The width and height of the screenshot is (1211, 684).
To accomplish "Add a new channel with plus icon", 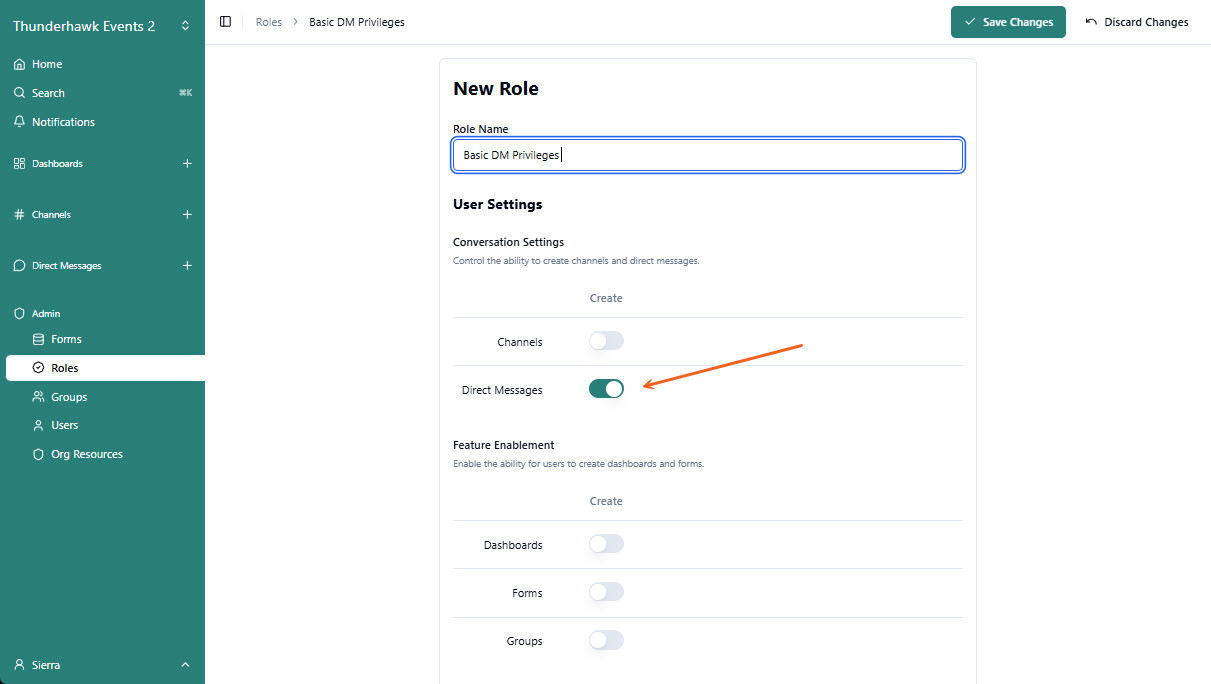I will click(187, 215).
